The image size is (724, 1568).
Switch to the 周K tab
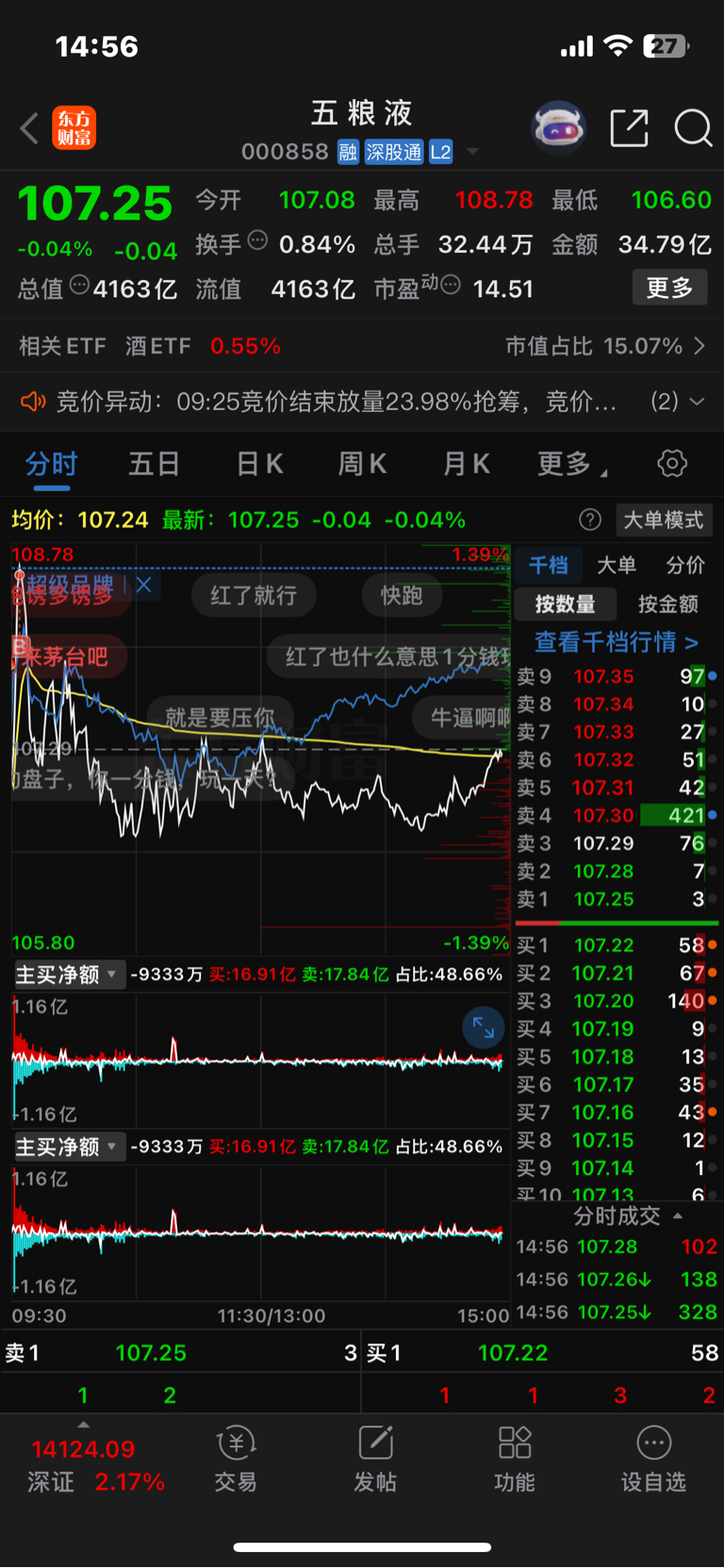pos(362,463)
